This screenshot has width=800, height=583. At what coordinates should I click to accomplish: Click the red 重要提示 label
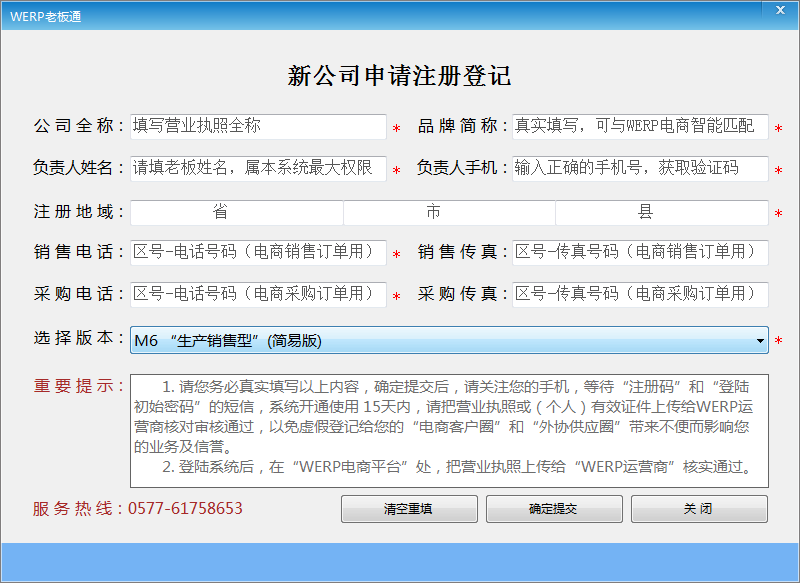point(79,386)
